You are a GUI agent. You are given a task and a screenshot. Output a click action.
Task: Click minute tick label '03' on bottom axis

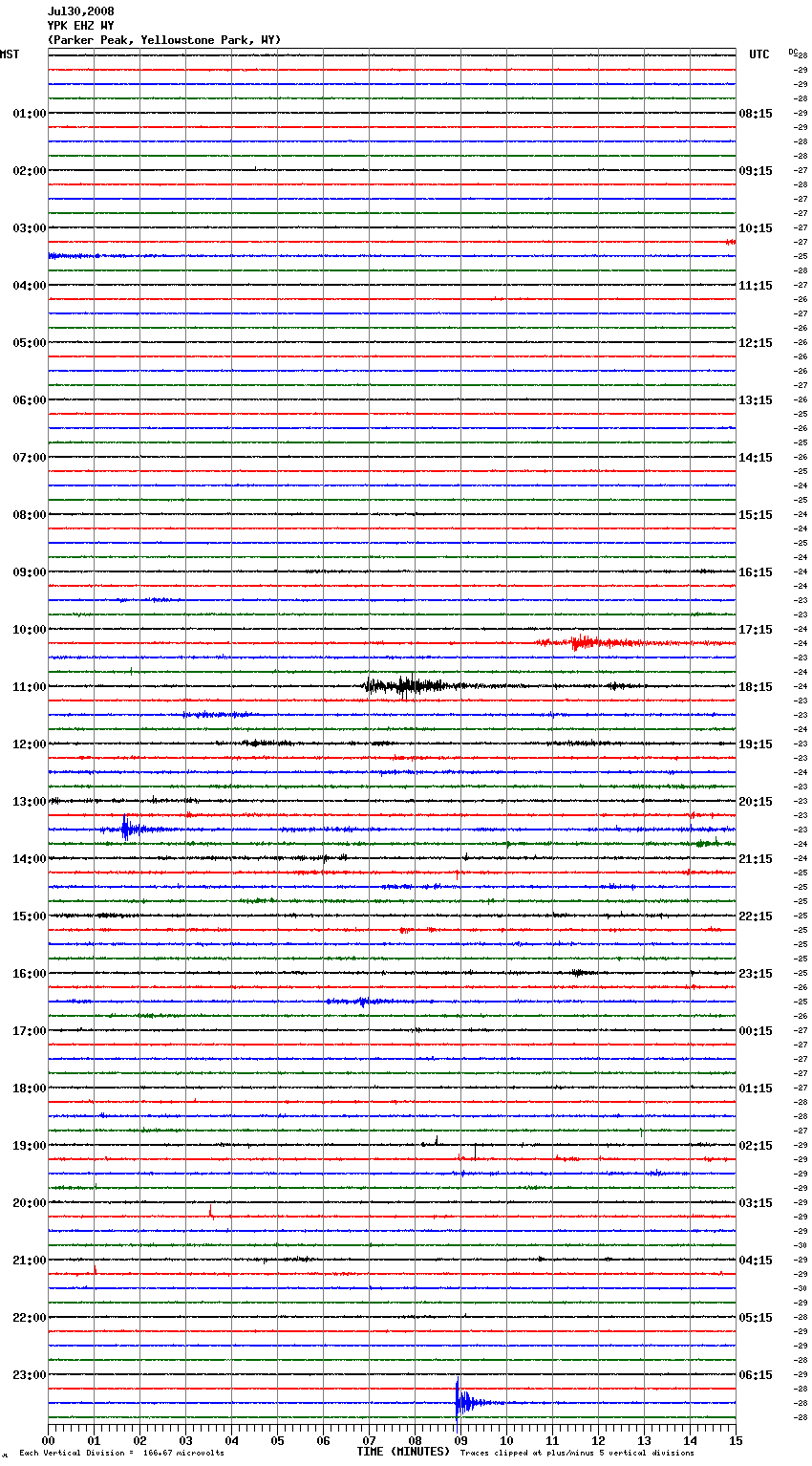tap(185, 1440)
